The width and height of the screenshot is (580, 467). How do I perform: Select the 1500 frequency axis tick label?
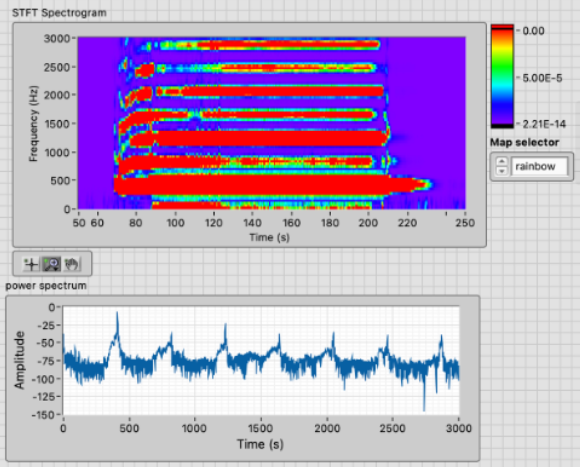[57, 124]
